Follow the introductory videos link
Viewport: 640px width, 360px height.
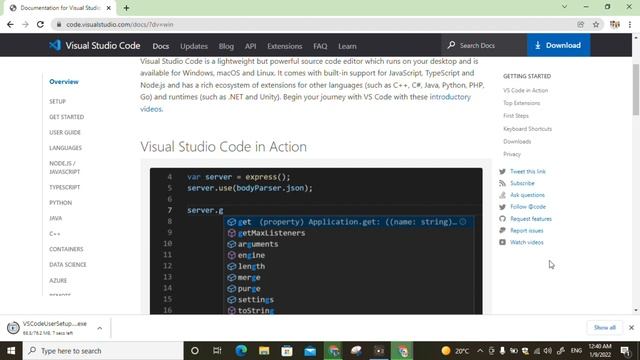click(305, 103)
